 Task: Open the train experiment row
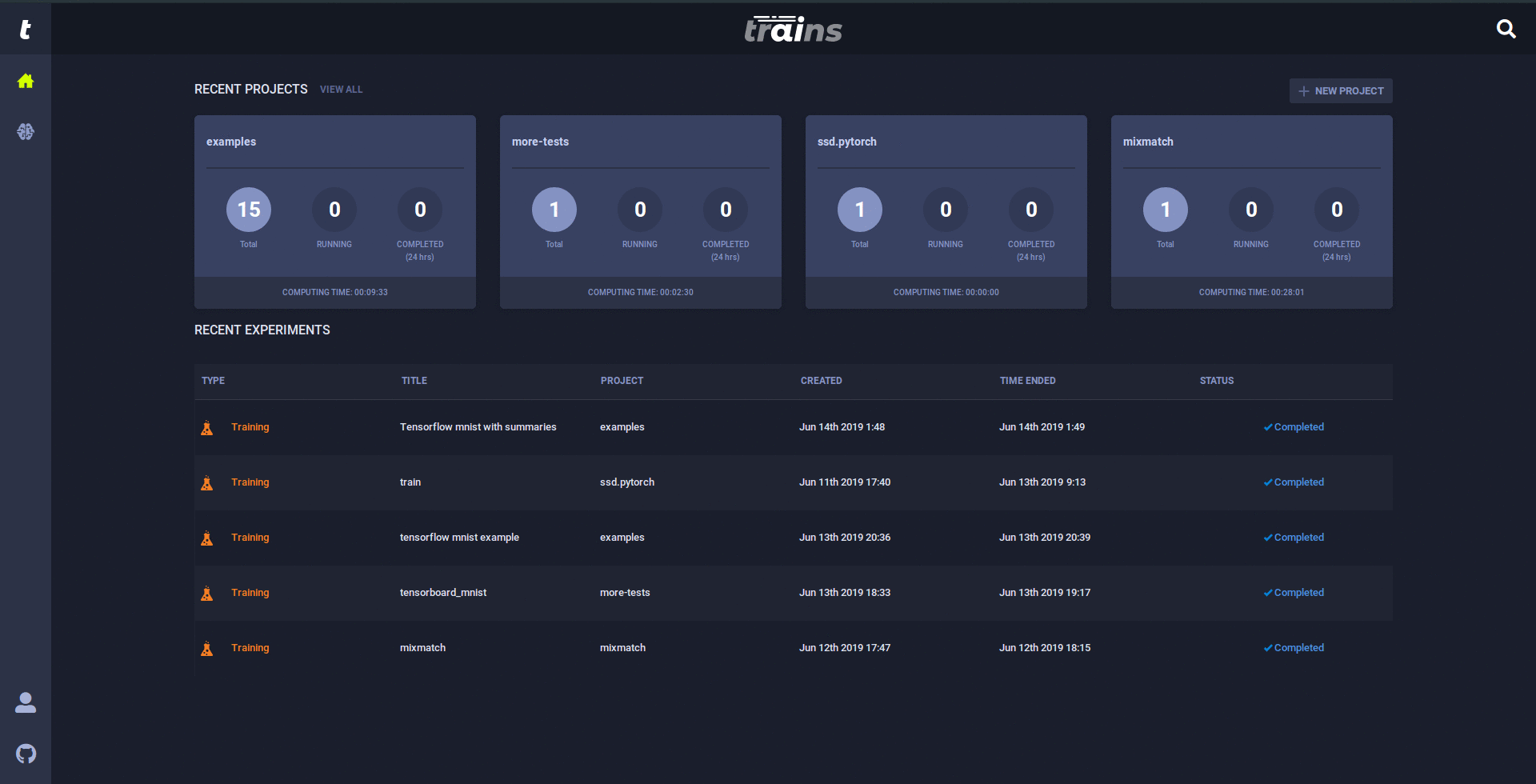(x=410, y=482)
